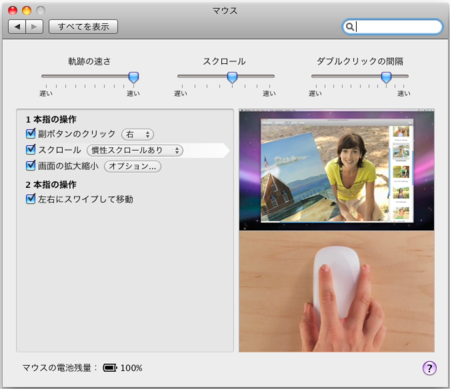Close the マウス window with red button
The width and height of the screenshot is (450, 389).
coord(13,11)
